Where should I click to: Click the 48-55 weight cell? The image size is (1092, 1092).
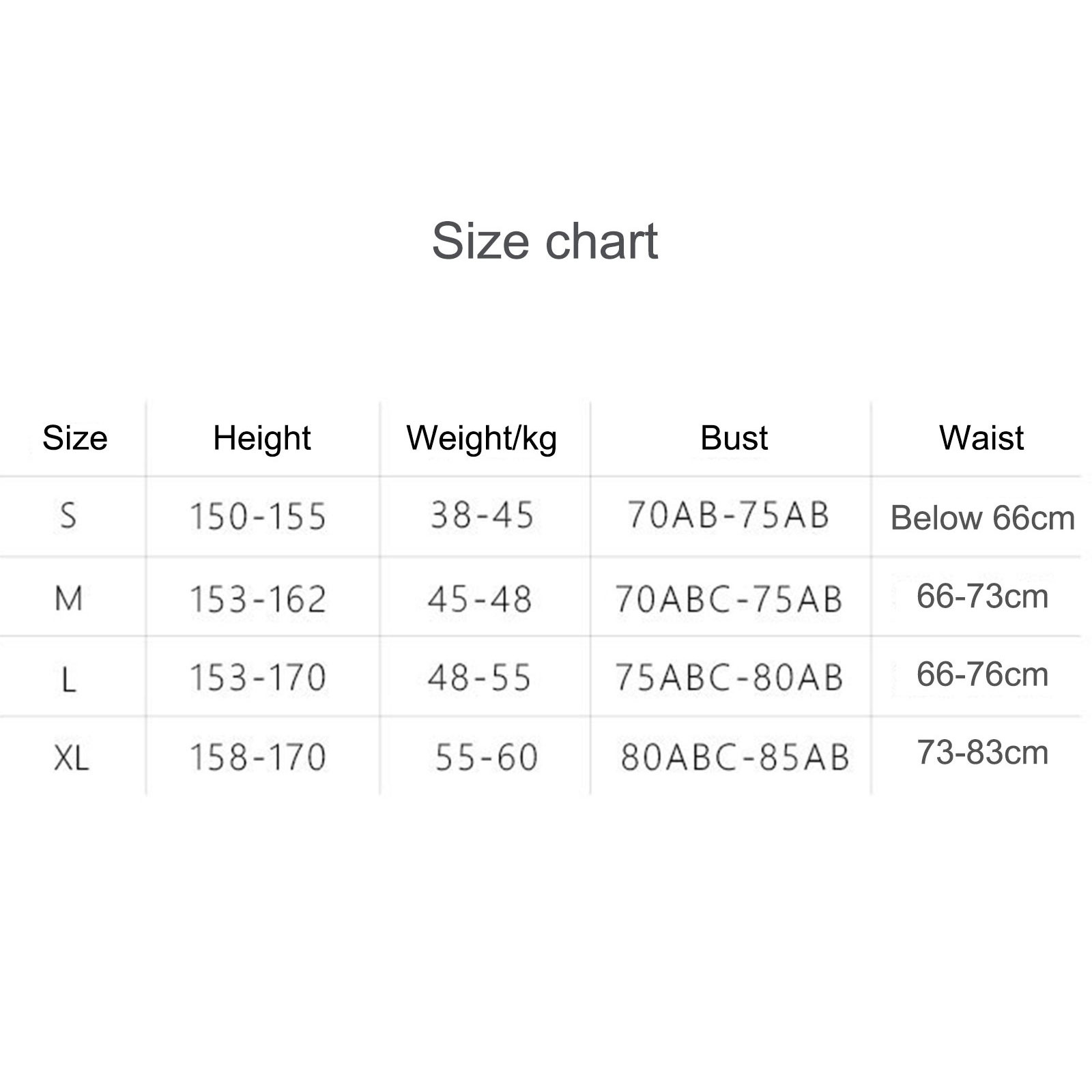(480, 678)
